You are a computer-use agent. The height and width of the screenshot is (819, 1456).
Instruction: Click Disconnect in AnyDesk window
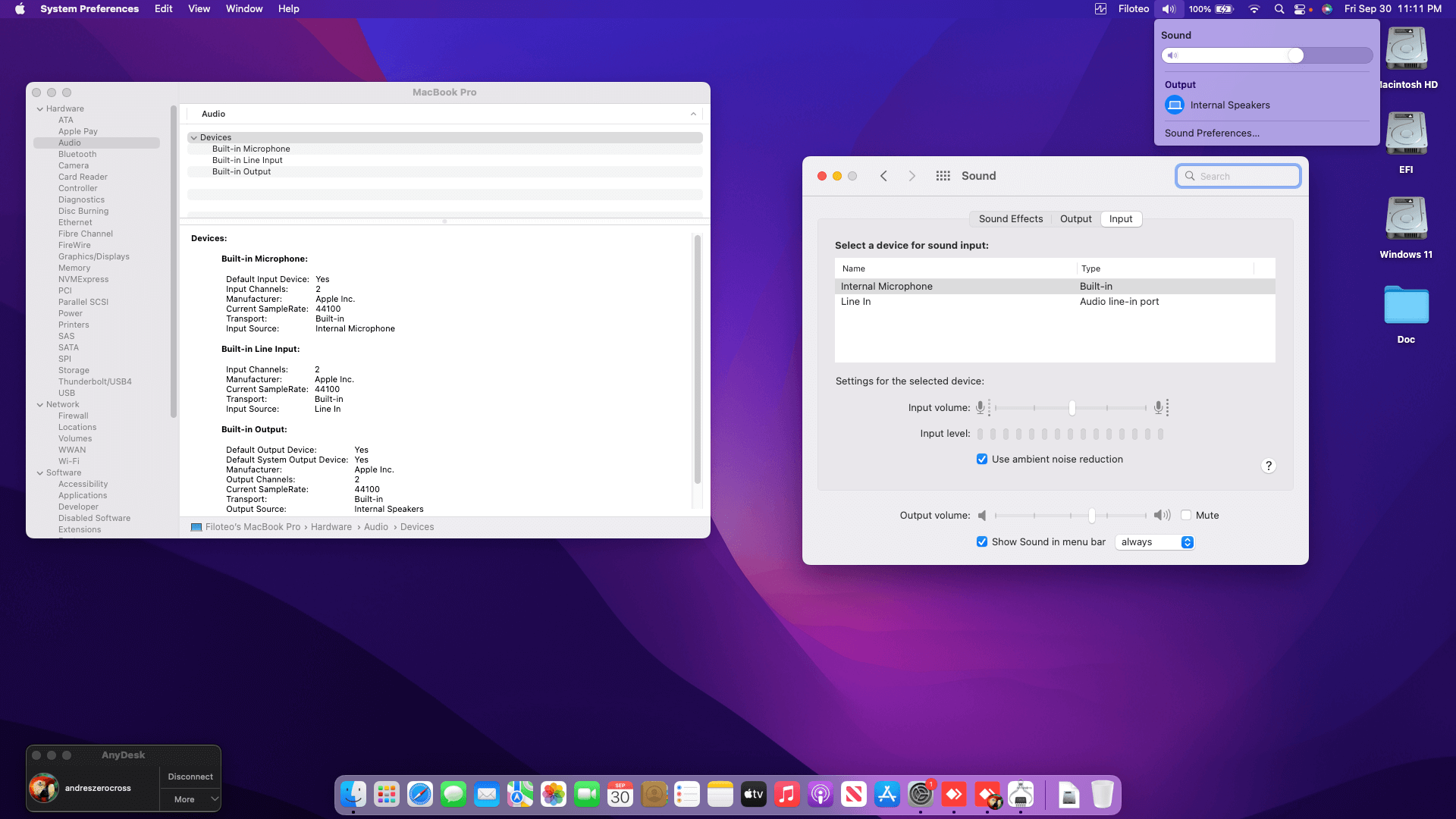(x=190, y=777)
